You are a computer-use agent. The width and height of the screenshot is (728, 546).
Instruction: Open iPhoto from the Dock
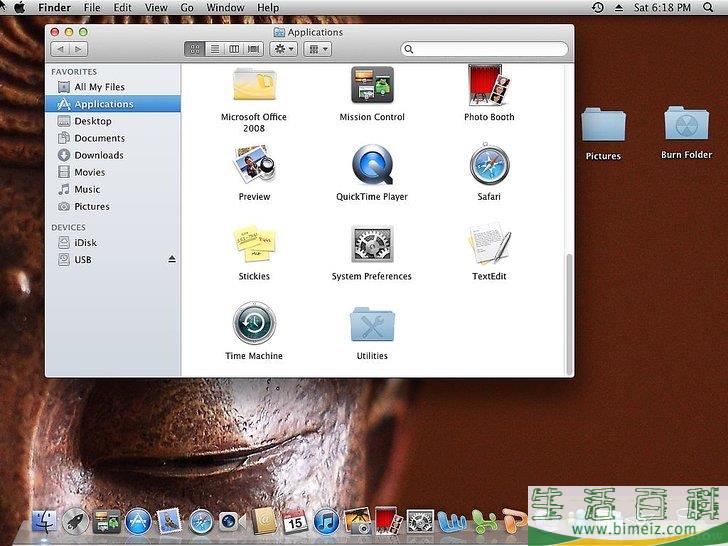357,521
